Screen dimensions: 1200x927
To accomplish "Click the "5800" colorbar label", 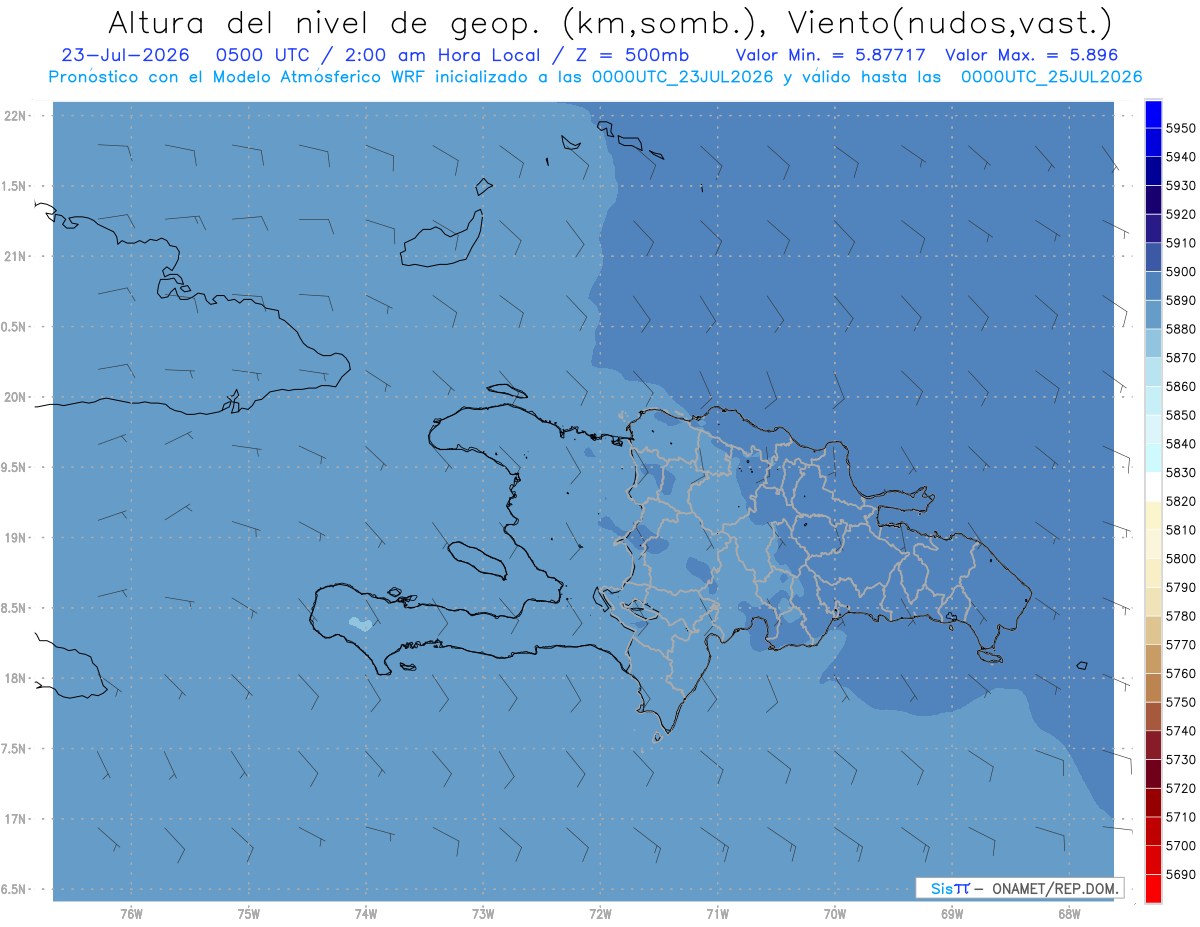I will [x=1180, y=559].
